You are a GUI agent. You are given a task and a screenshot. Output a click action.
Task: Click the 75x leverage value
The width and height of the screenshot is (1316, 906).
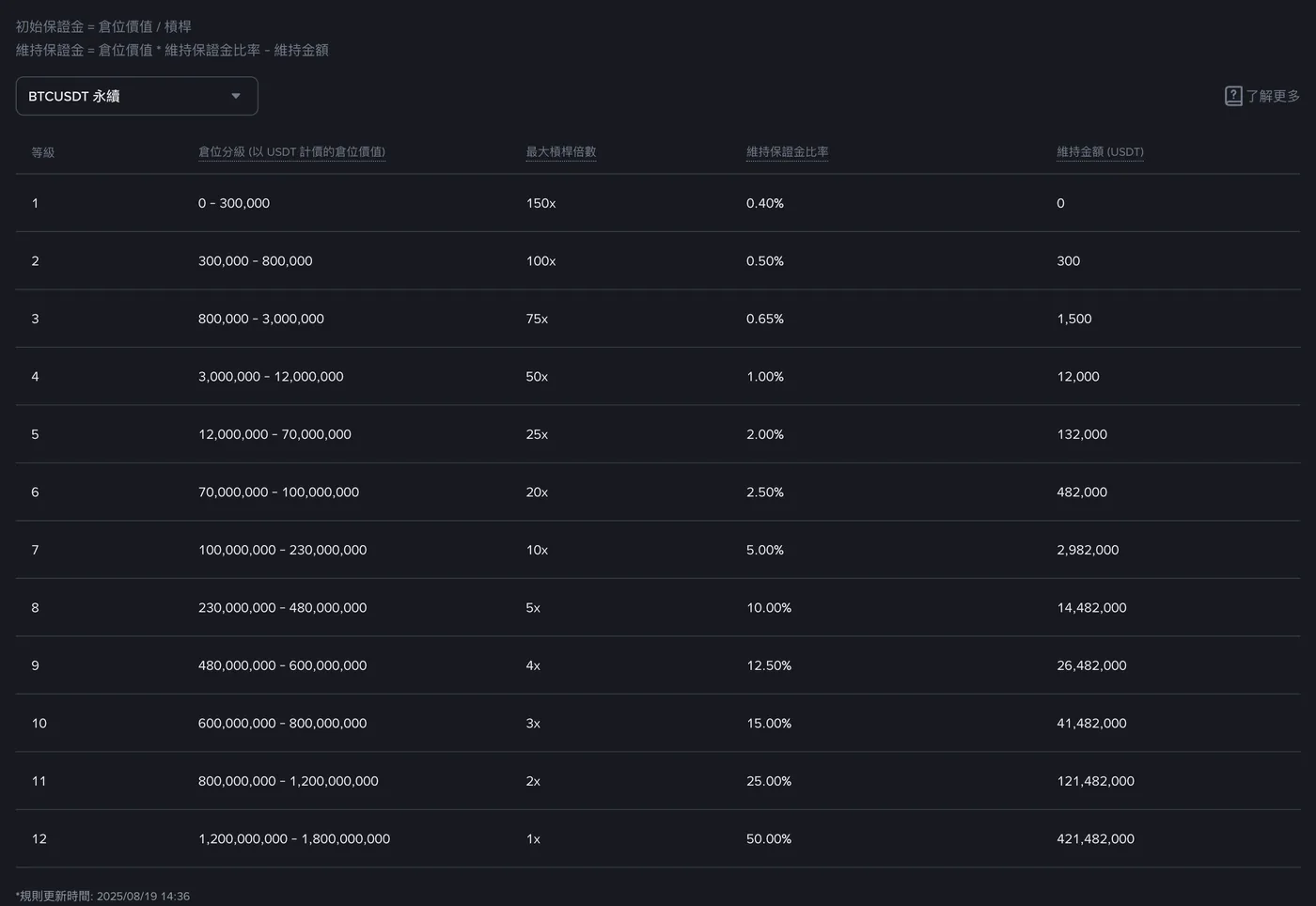[537, 319]
